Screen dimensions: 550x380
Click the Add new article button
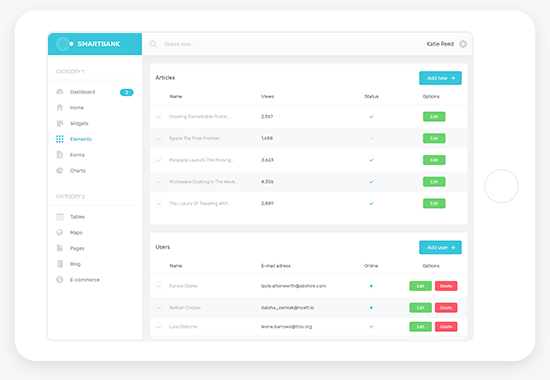pyautogui.click(x=440, y=78)
